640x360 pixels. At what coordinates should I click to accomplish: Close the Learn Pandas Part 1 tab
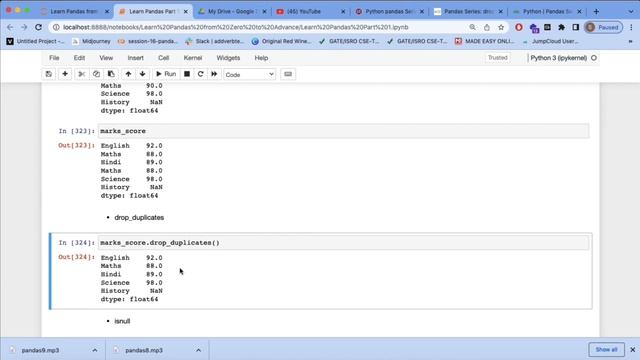(x=186, y=12)
